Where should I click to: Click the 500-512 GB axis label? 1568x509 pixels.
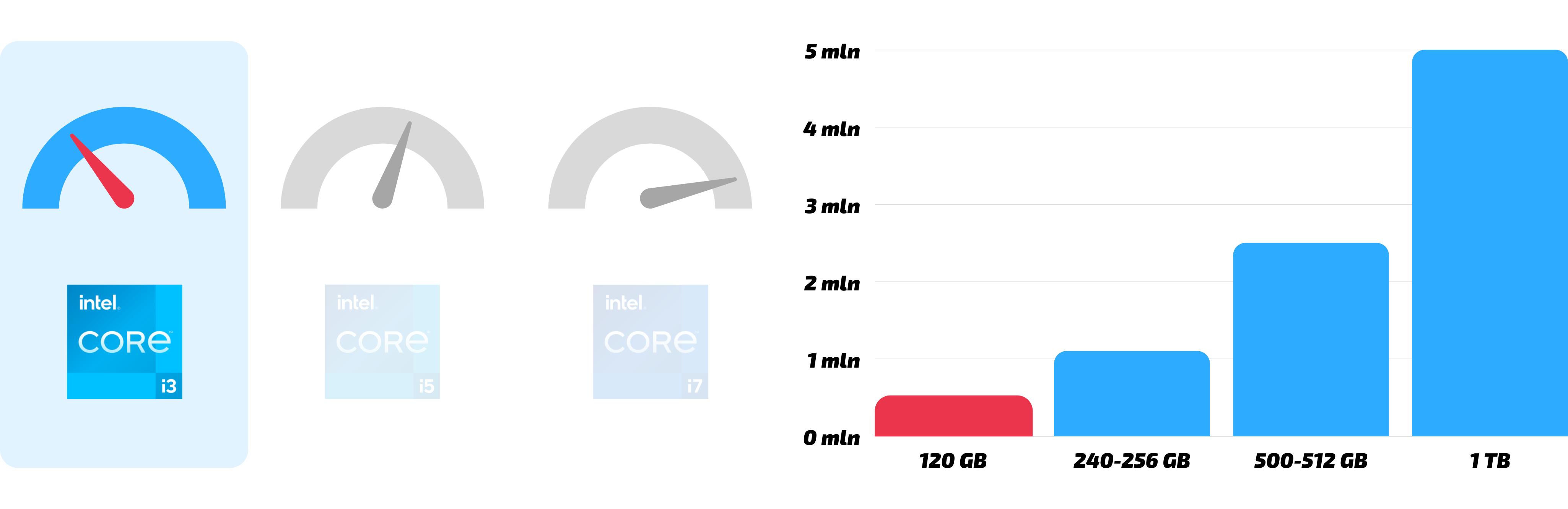coord(1311,461)
